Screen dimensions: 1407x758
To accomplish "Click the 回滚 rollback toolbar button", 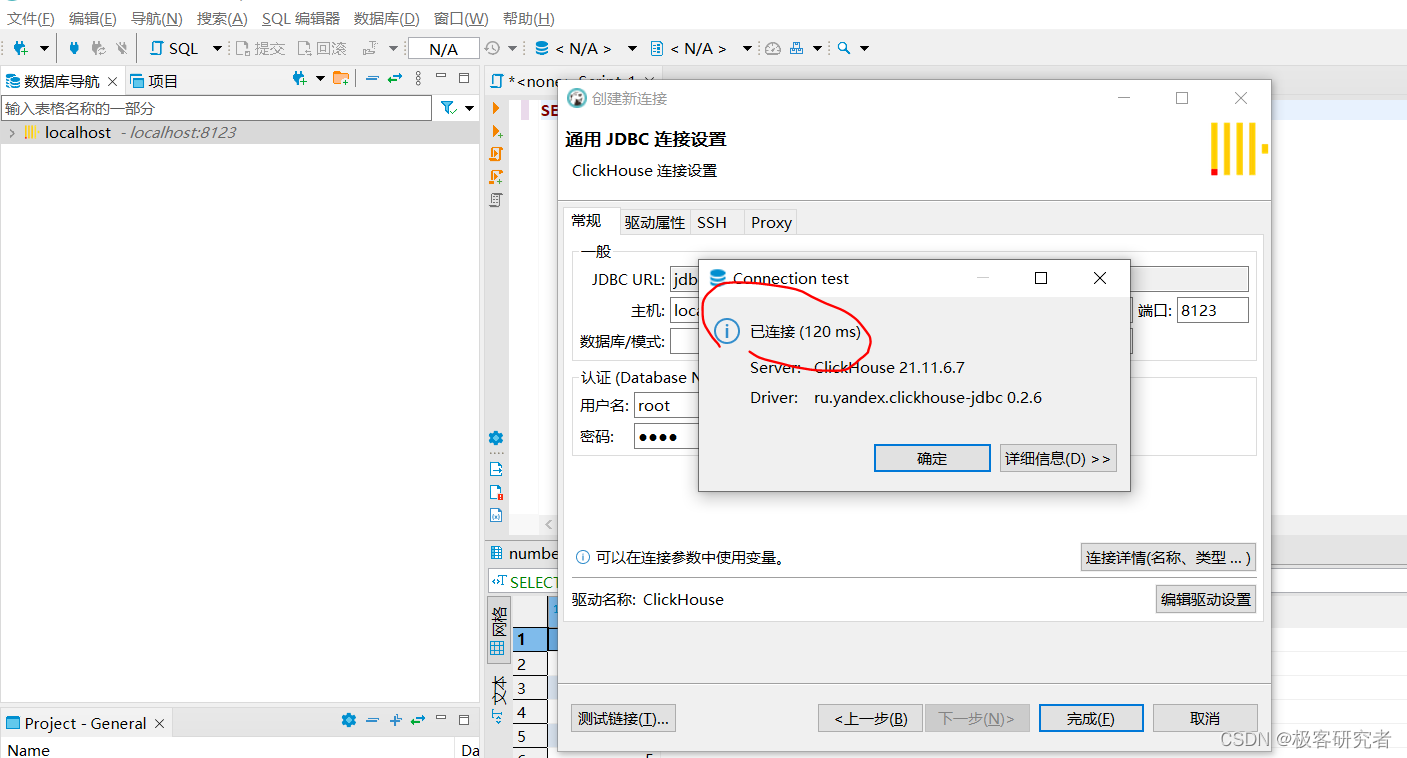I will click(322, 48).
